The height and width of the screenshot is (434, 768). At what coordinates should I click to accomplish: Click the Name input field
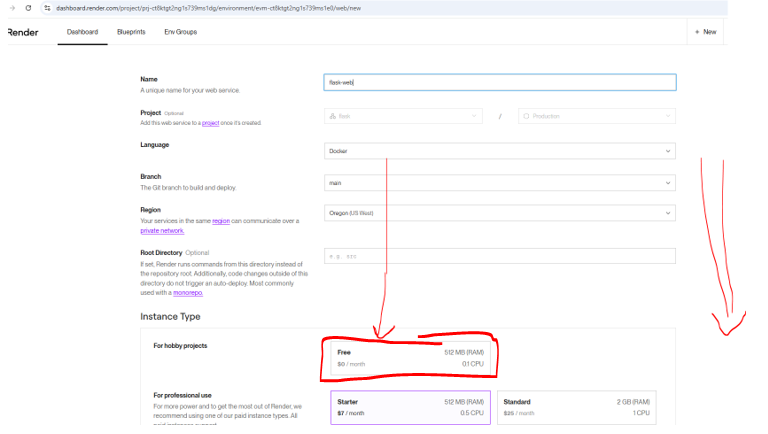[x=500, y=83]
